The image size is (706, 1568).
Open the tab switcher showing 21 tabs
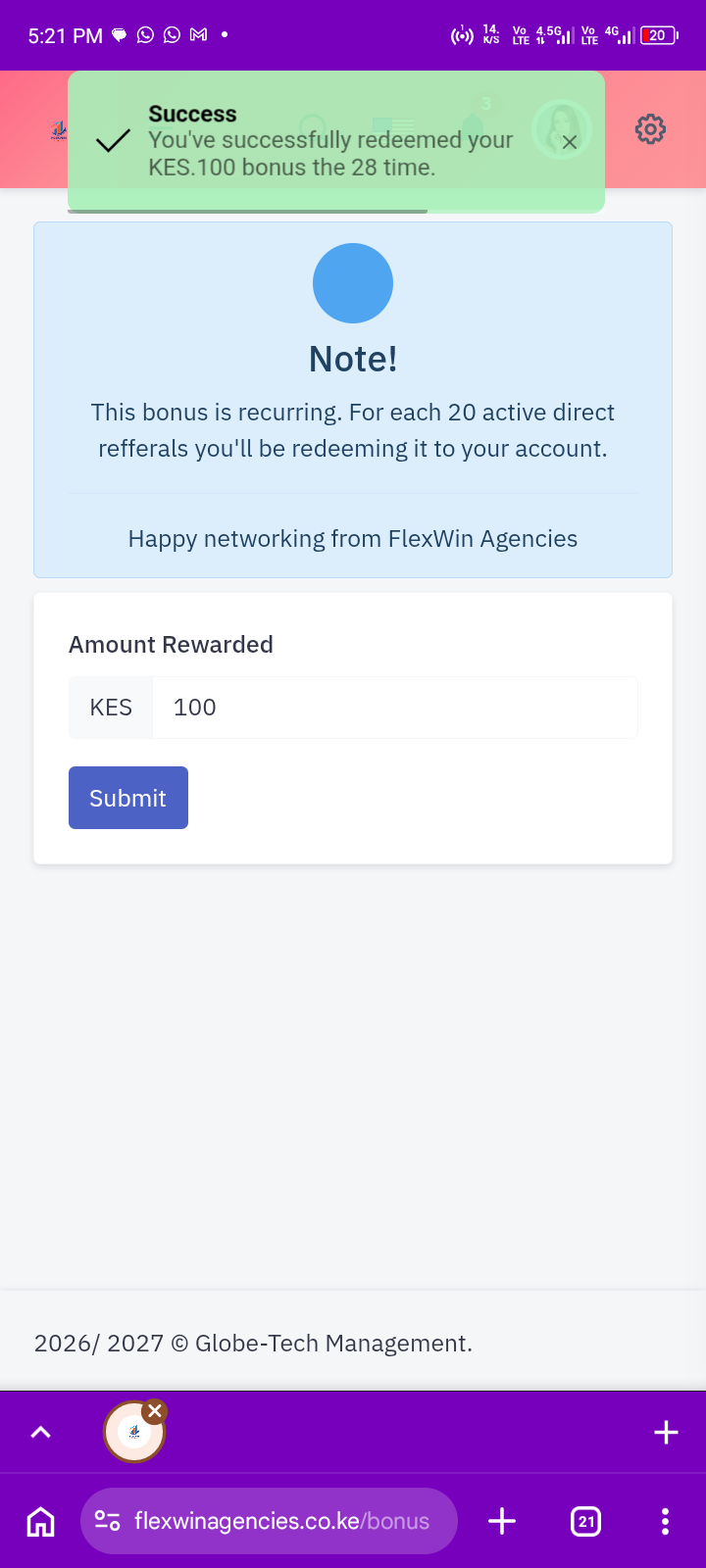(x=585, y=1521)
